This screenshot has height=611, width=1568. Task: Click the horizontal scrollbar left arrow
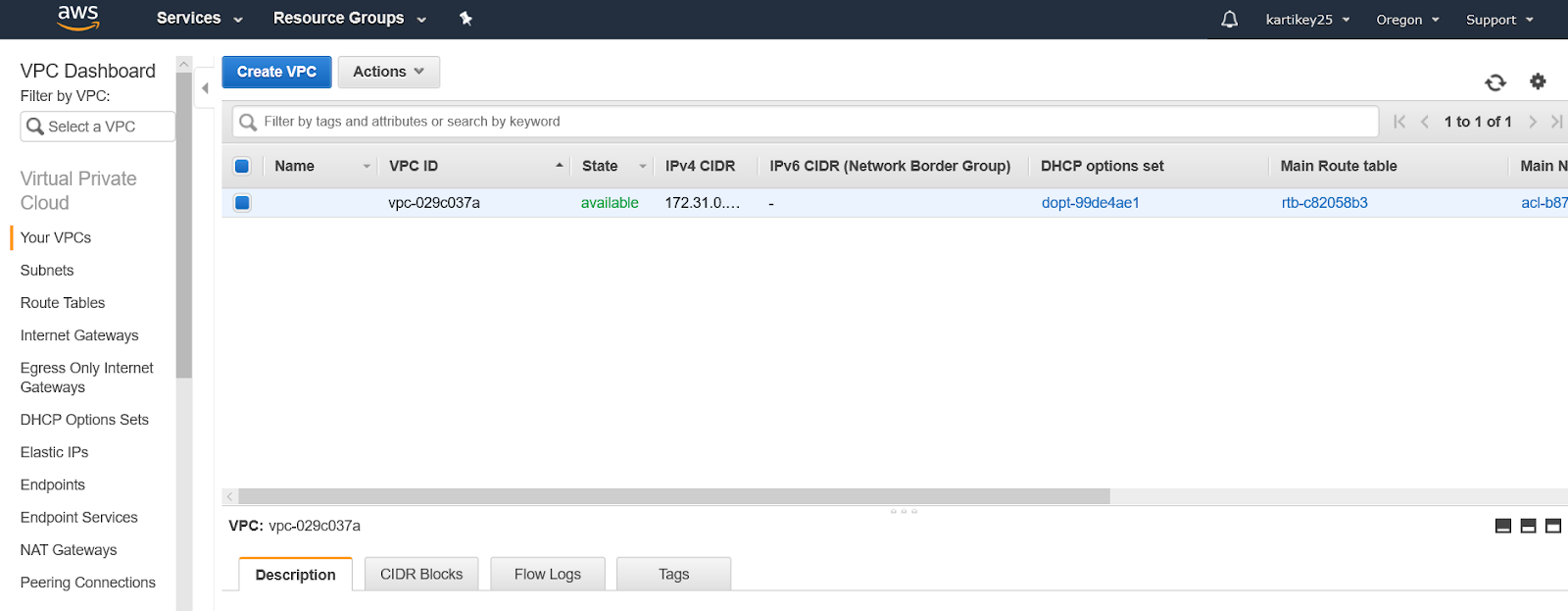tap(230, 496)
